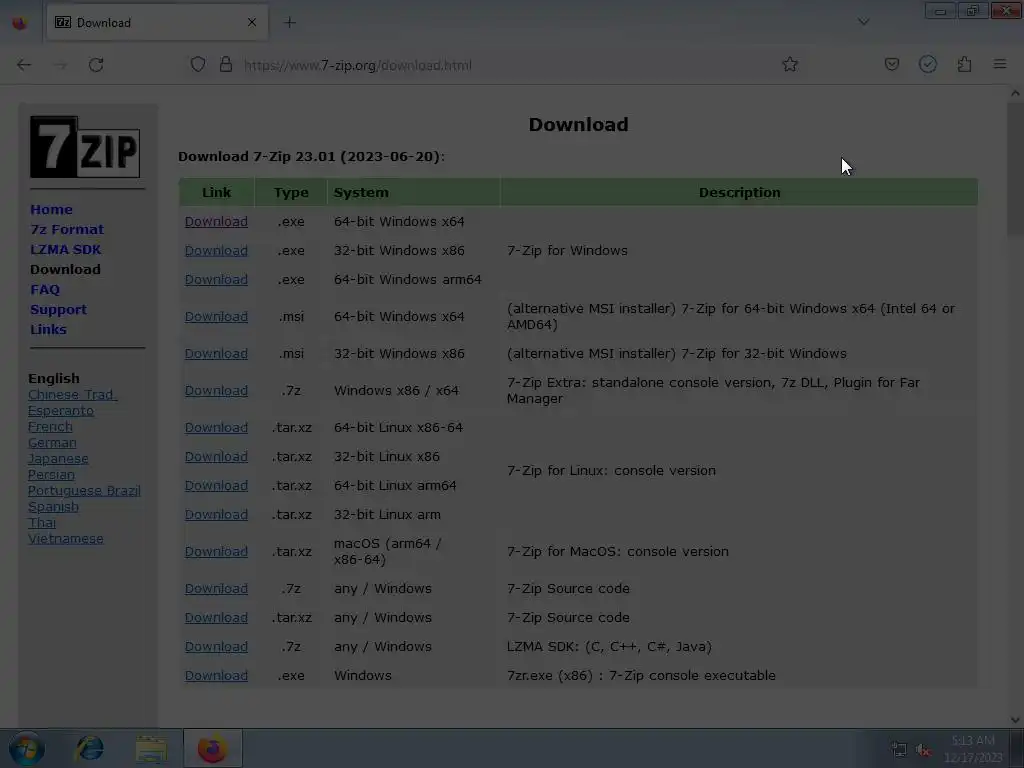Image resolution: width=1024 pixels, height=768 pixels.
Task: Click the scrollbar down arrow
Action: [x=1015, y=720]
